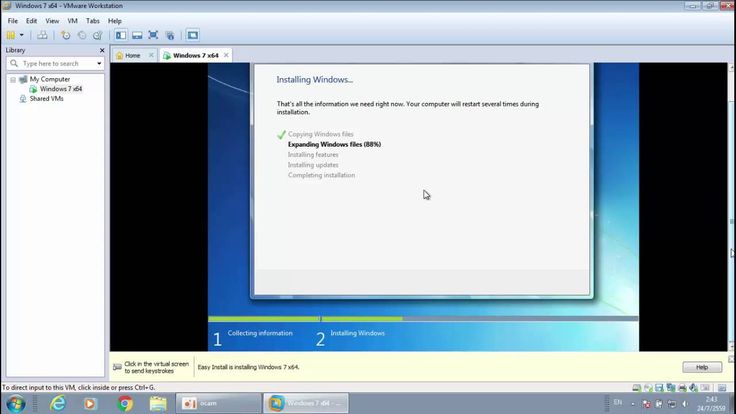Click the sound card status bar icon
Viewport: 736px width, 414px height.
pyautogui.click(x=693, y=388)
